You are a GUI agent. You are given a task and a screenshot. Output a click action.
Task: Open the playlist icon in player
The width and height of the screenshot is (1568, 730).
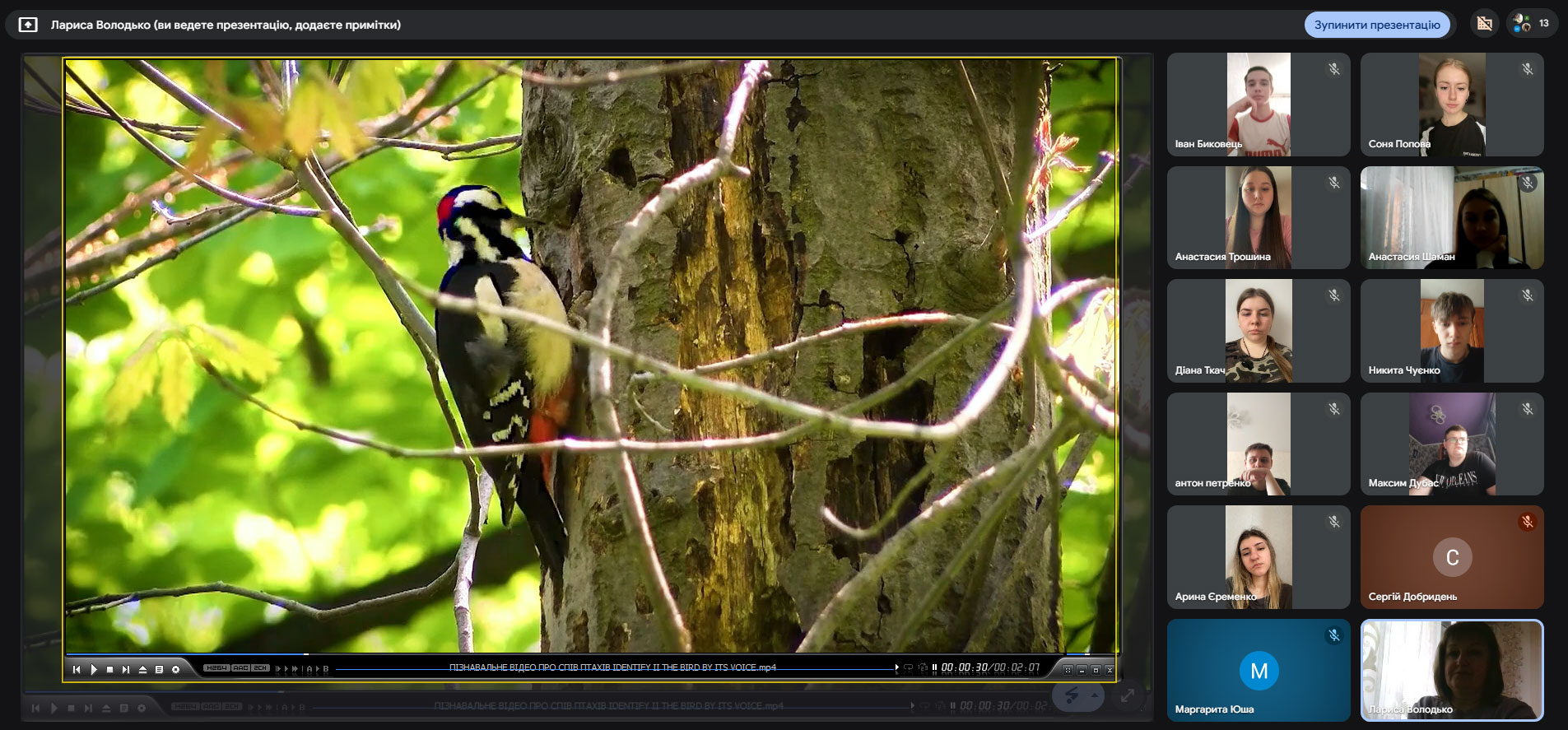pyautogui.click(x=159, y=670)
